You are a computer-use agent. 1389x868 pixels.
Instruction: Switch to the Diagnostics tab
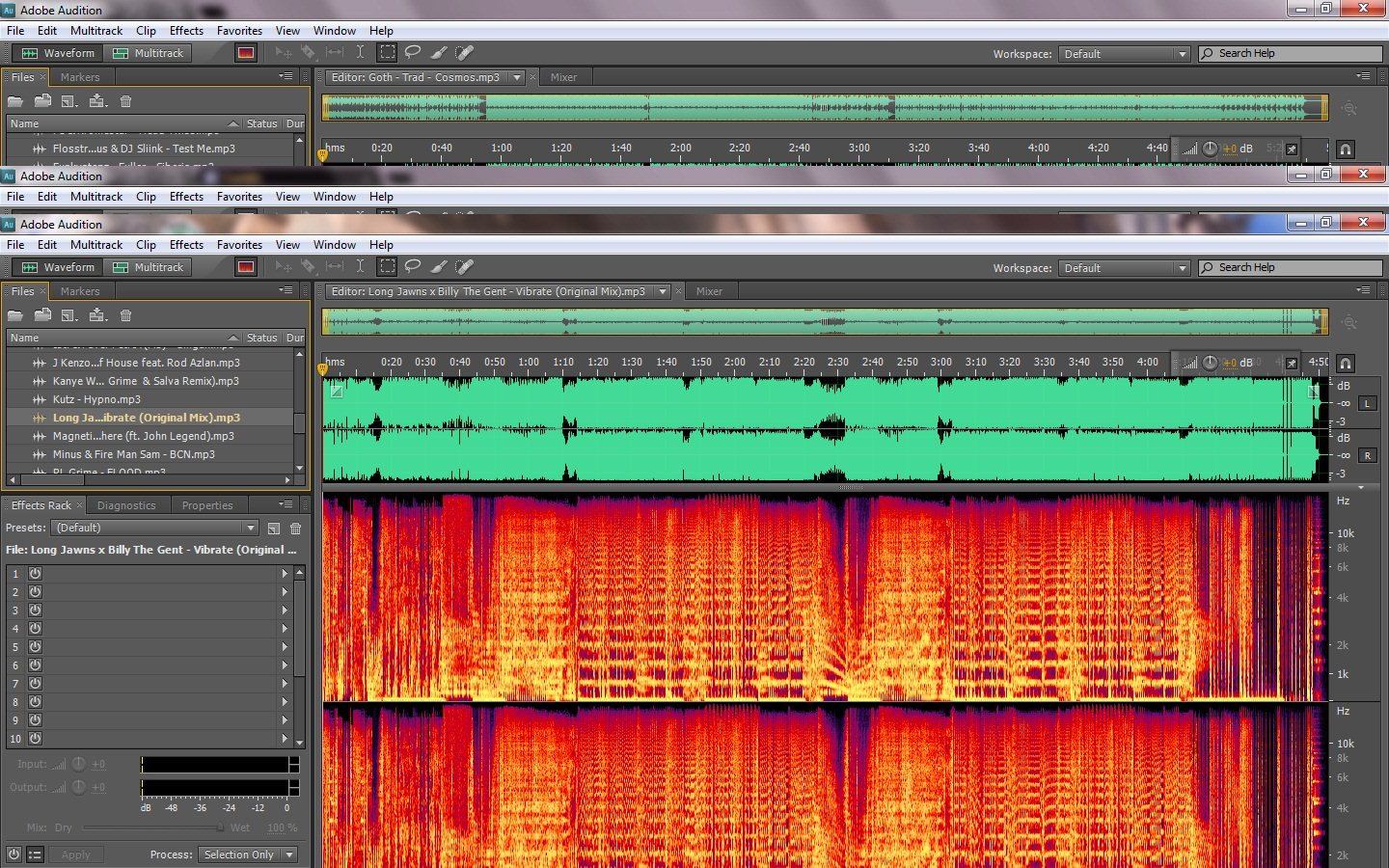pyautogui.click(x=126, y=505)
